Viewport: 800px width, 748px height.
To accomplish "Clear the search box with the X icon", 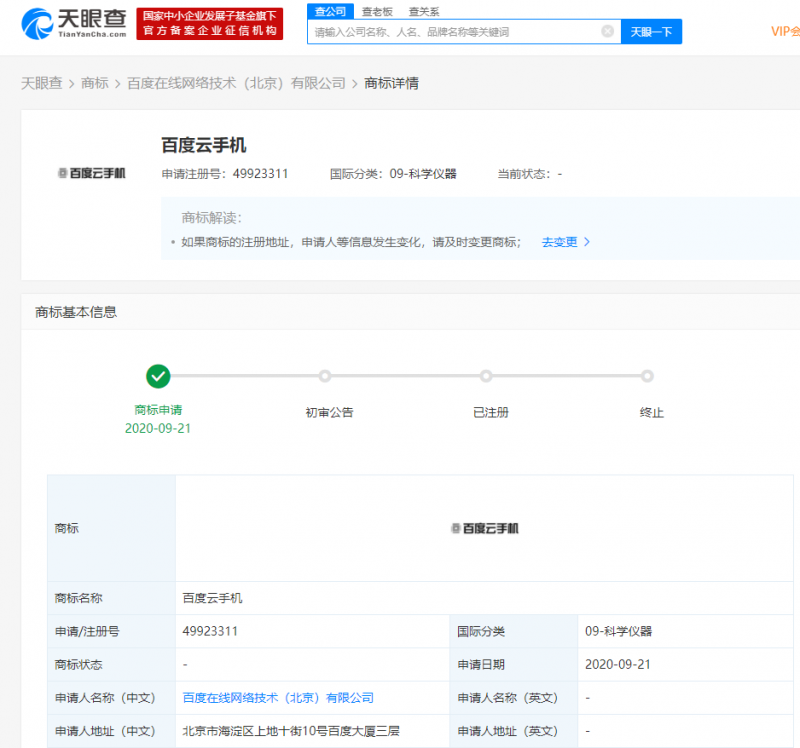I will (607, 32).
